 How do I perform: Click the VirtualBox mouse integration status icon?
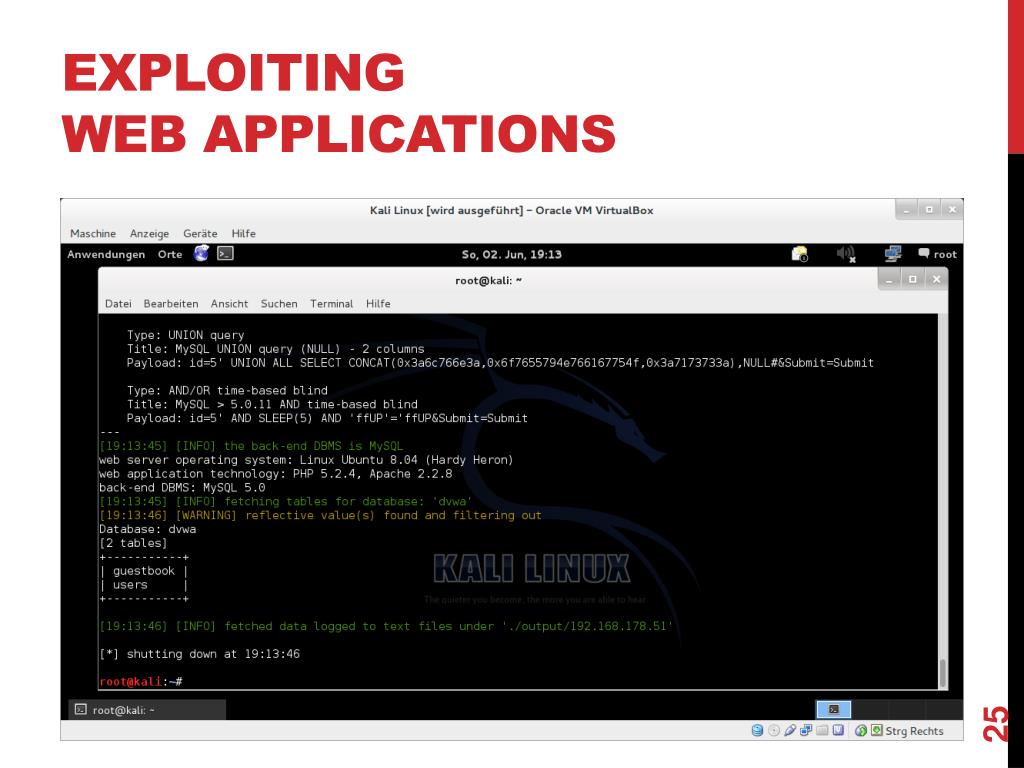click(x=861, y=730)
